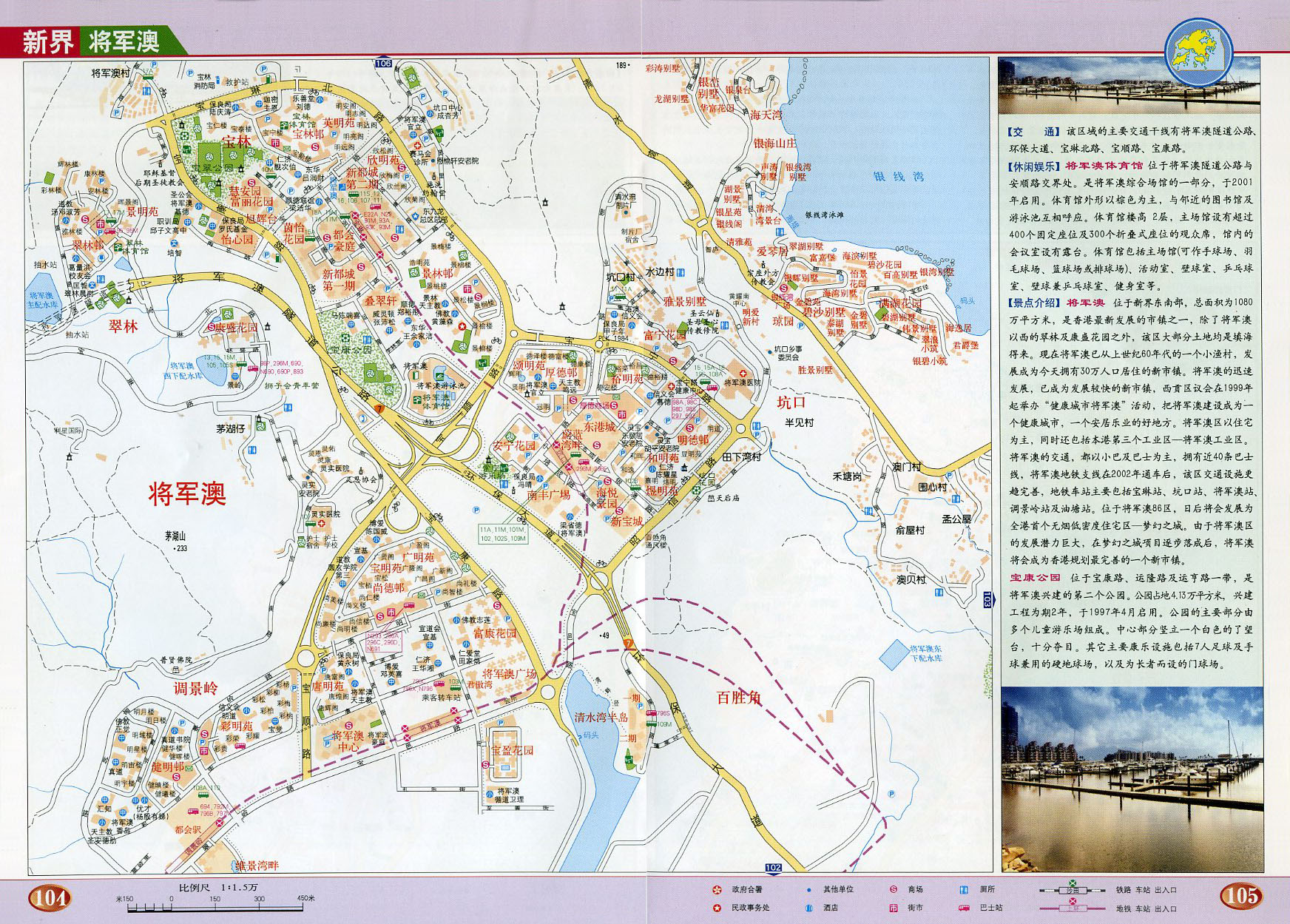Select the street market legend icon
This screenshot has height=924, width=1290.
click(893, 908)
